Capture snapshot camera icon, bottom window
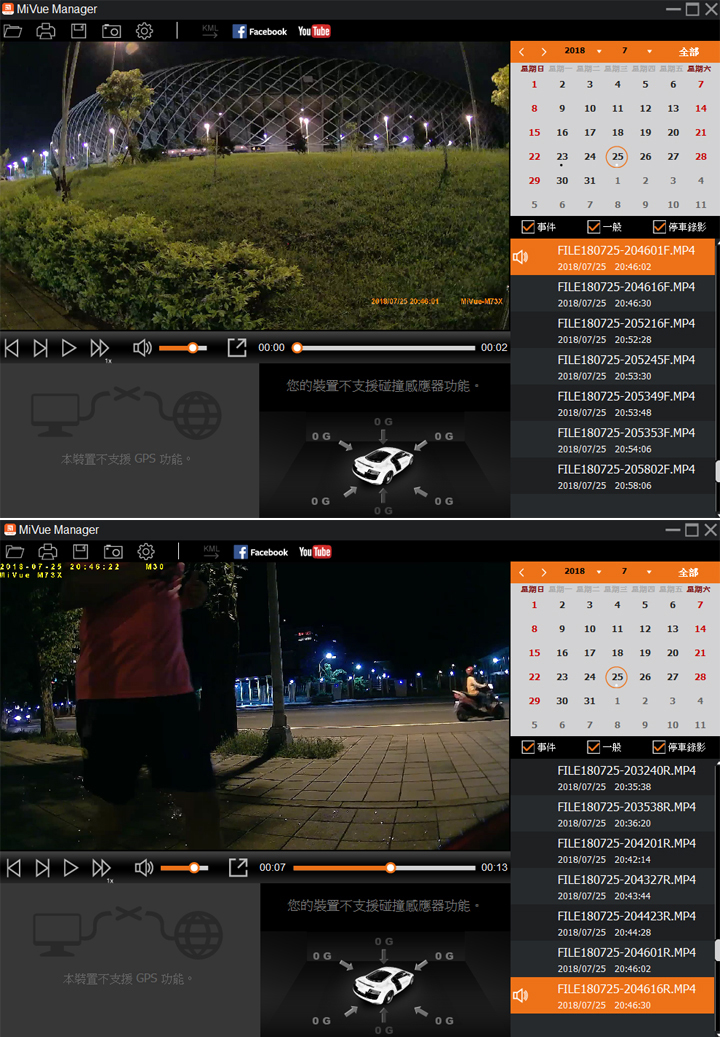720x1037 pixels. [x=113, y=552]
